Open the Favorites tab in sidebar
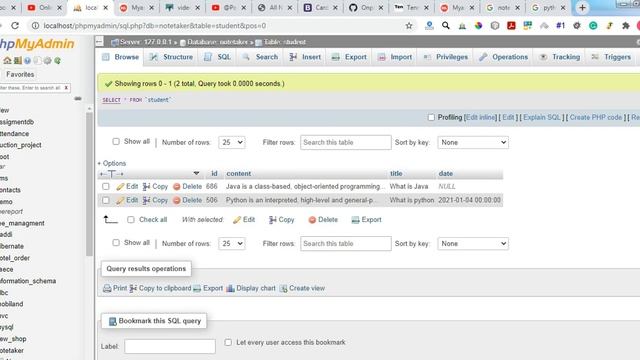 [x=20, y=74]
